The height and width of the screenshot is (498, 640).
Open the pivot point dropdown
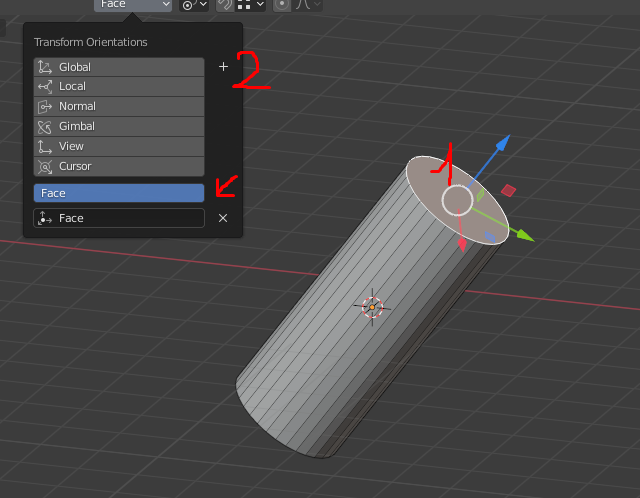(193, 5)
